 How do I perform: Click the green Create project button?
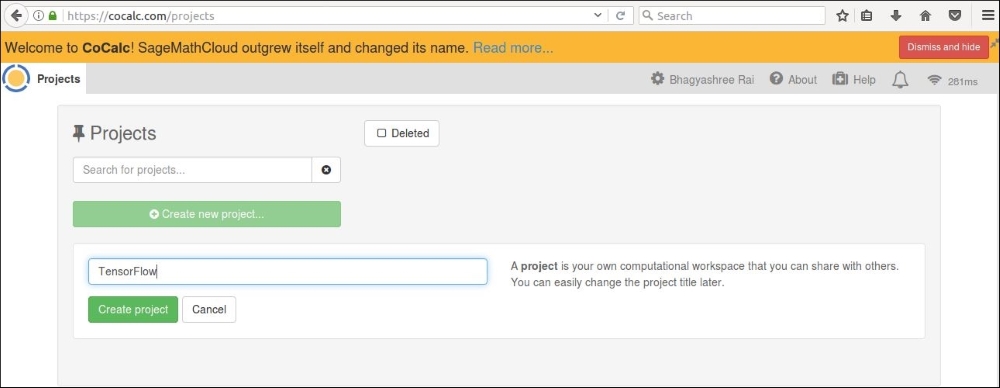click(133, 310)
